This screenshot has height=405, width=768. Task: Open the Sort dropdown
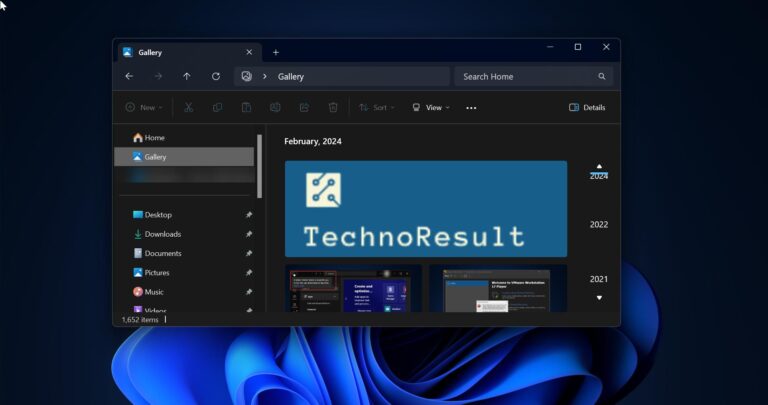pos(376,107)
